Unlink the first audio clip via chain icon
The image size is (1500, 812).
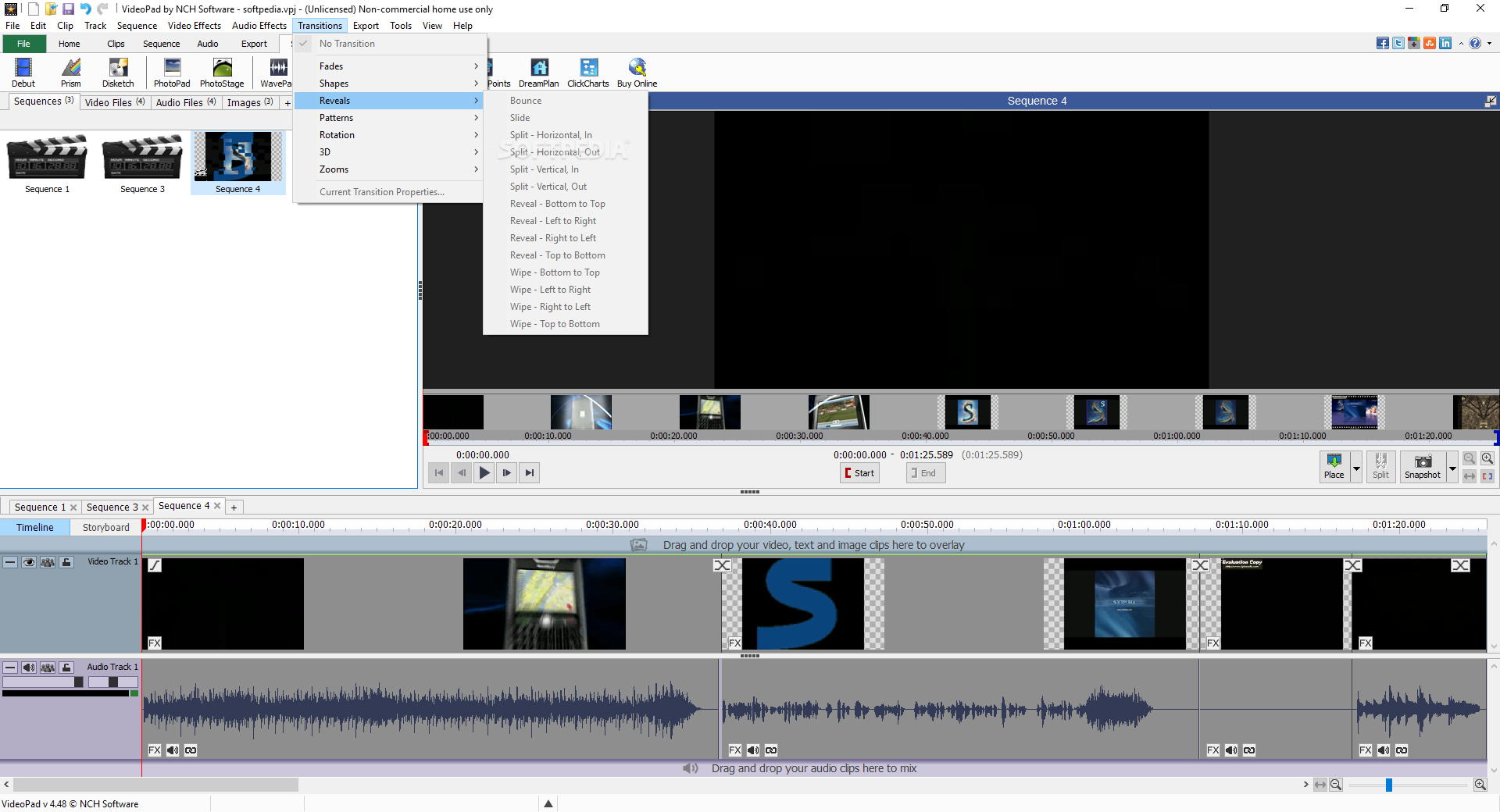[191, 750]
